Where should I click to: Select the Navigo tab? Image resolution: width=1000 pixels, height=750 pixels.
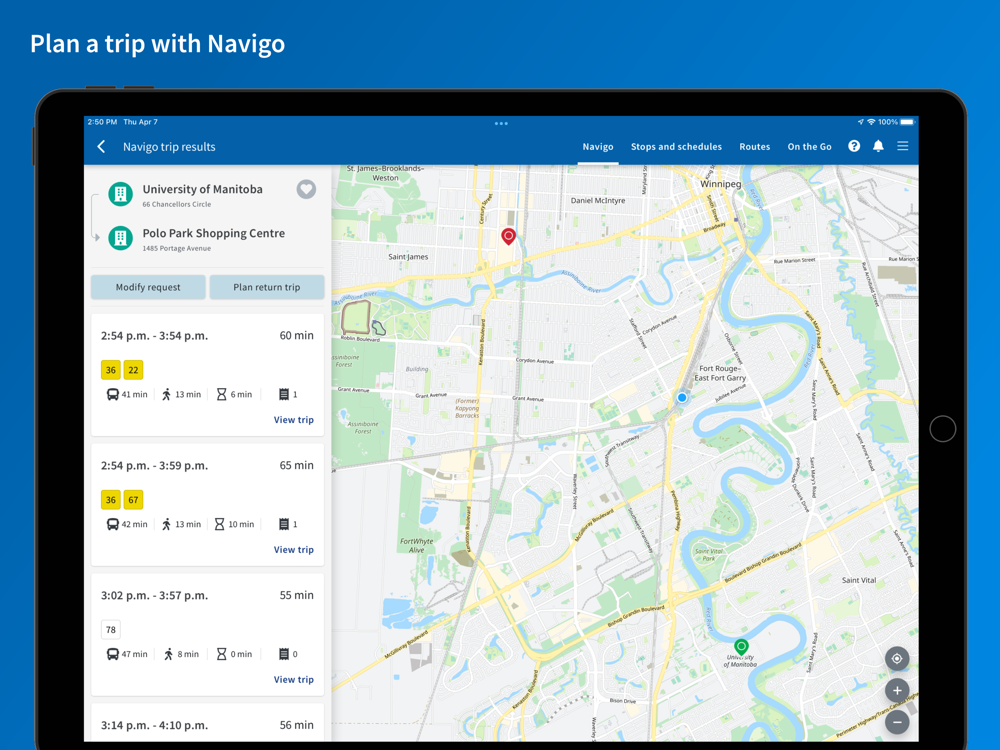pyautogui.click(x=598, y=147)
